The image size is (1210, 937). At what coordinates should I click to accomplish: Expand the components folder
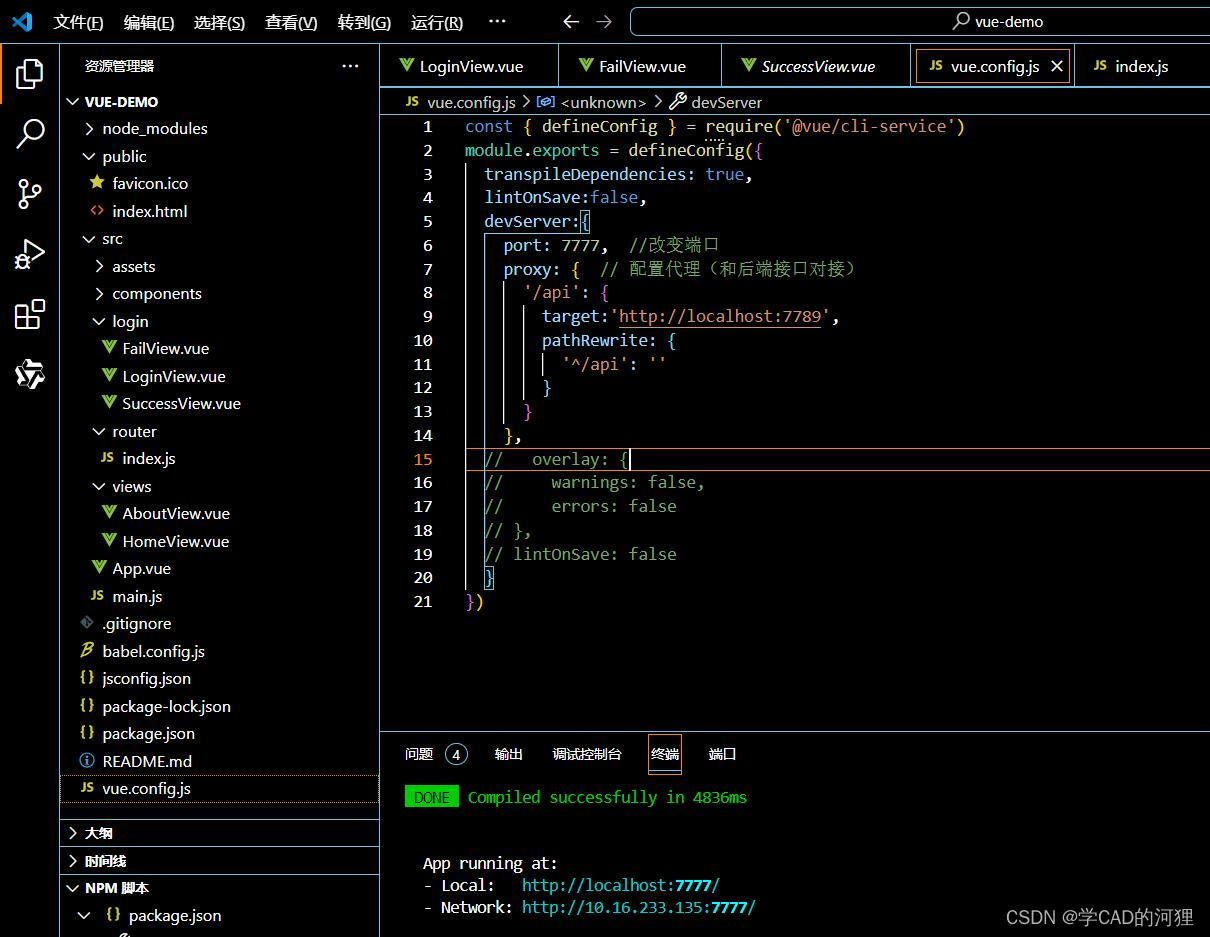point(99,293)
